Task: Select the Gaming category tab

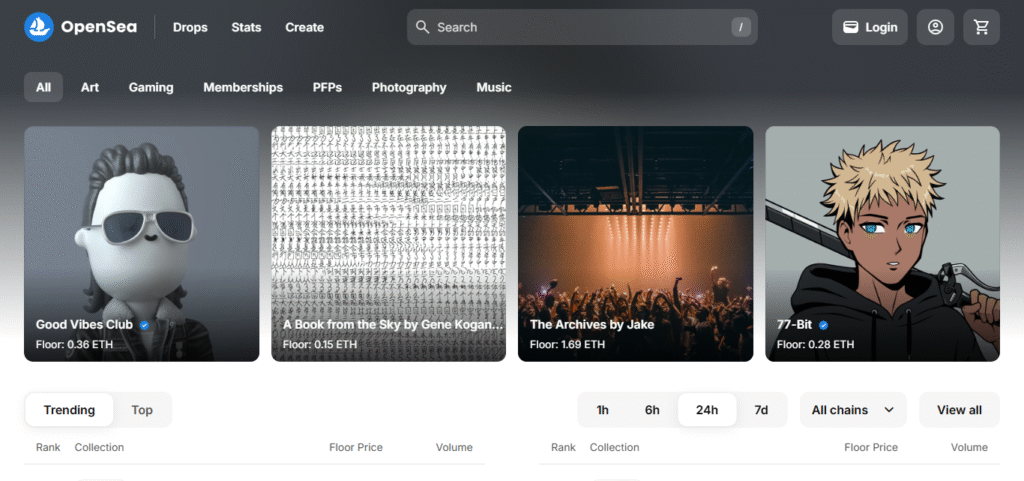Action: (x=151, y=87)
